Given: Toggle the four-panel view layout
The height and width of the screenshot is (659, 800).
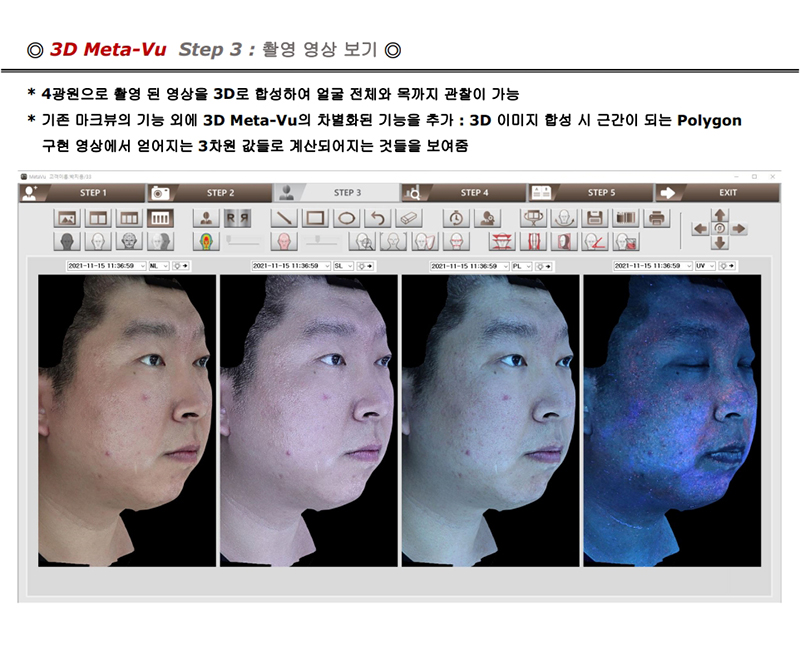Looking at the screenshot, I should [x=160, y=217].
